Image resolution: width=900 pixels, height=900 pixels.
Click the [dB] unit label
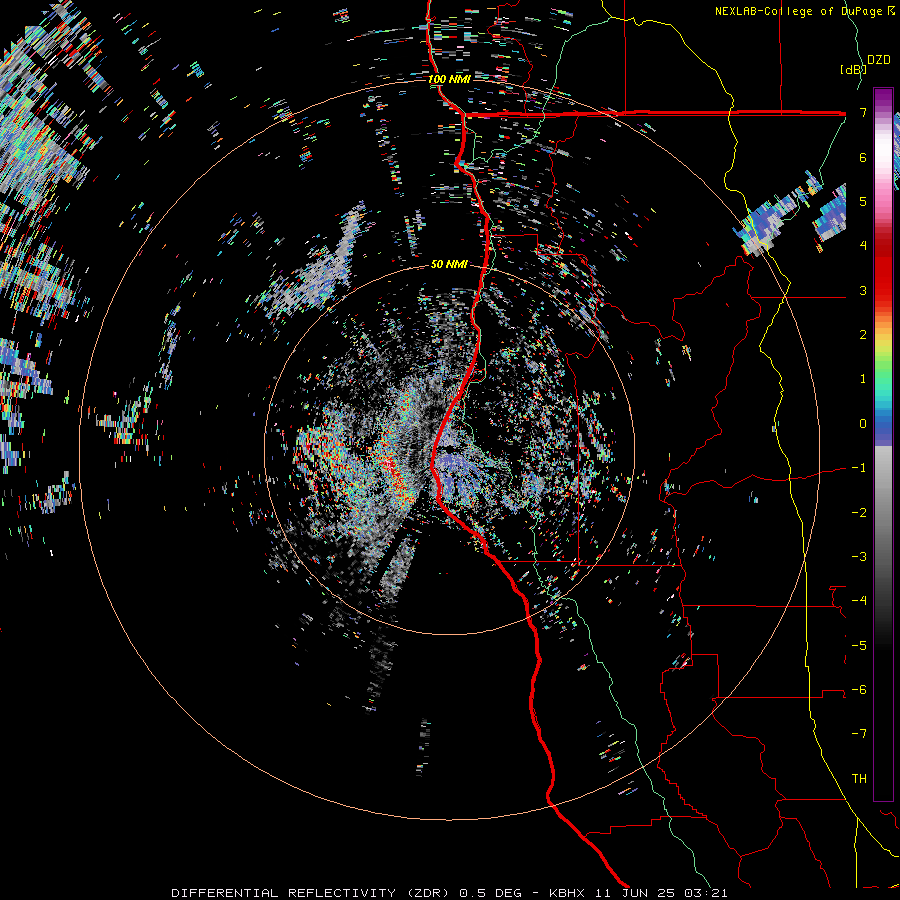[852, 69]
